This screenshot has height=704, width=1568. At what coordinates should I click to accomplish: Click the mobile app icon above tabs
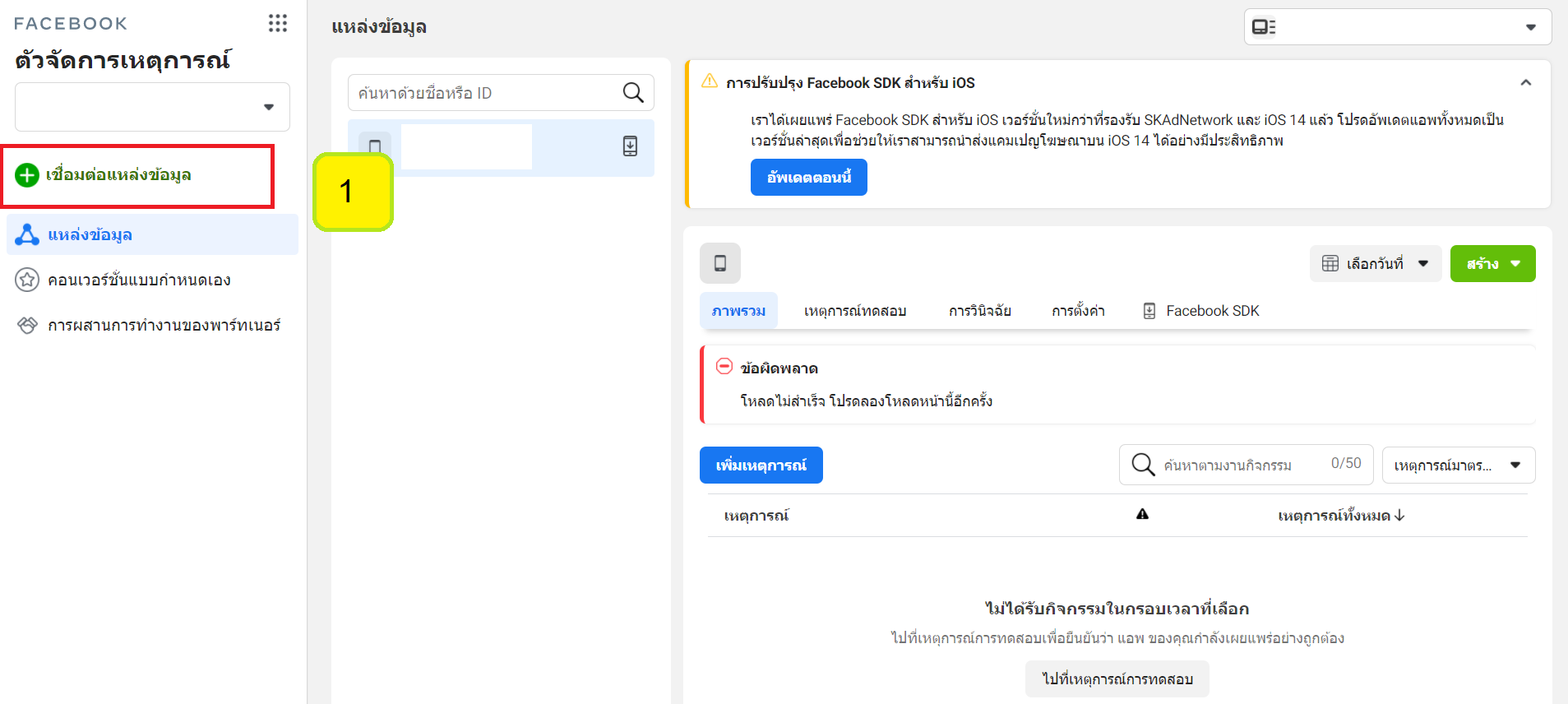tap(720, 263)
